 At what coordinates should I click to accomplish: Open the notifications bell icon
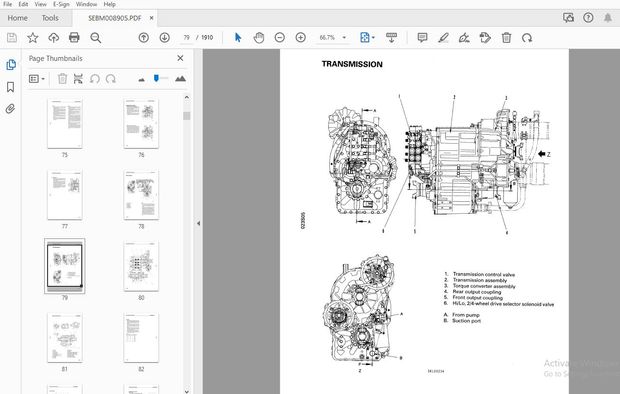(x=608, y=17)
